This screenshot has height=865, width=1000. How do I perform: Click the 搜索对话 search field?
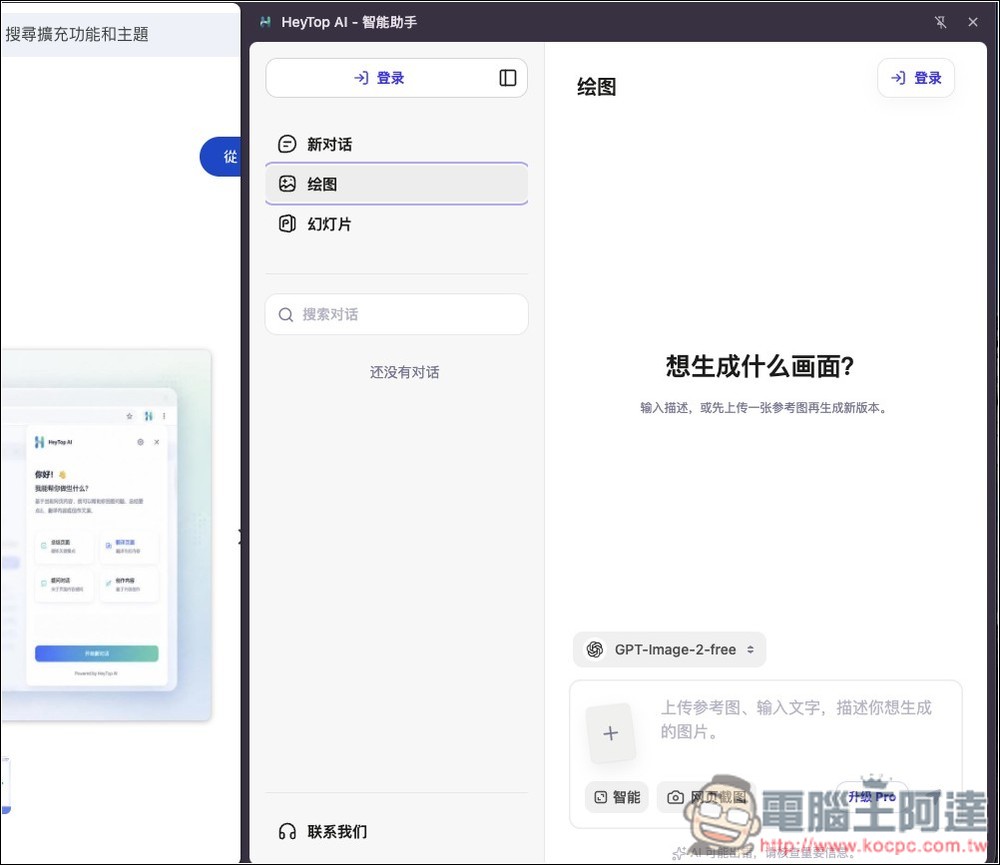tap(396, 314)
